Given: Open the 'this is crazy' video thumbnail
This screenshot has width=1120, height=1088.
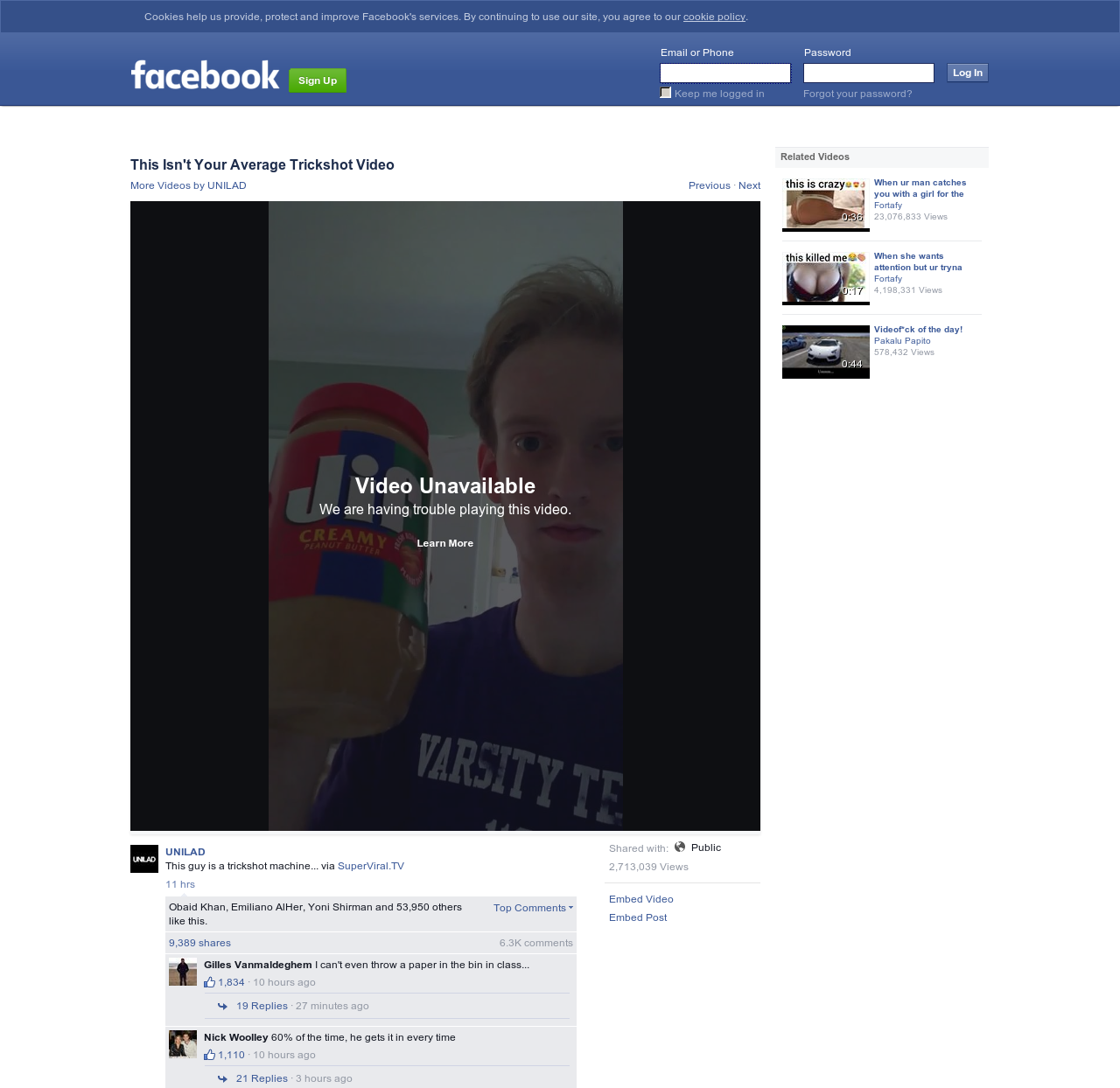Looking at the screenshot, I should [826, 205].
